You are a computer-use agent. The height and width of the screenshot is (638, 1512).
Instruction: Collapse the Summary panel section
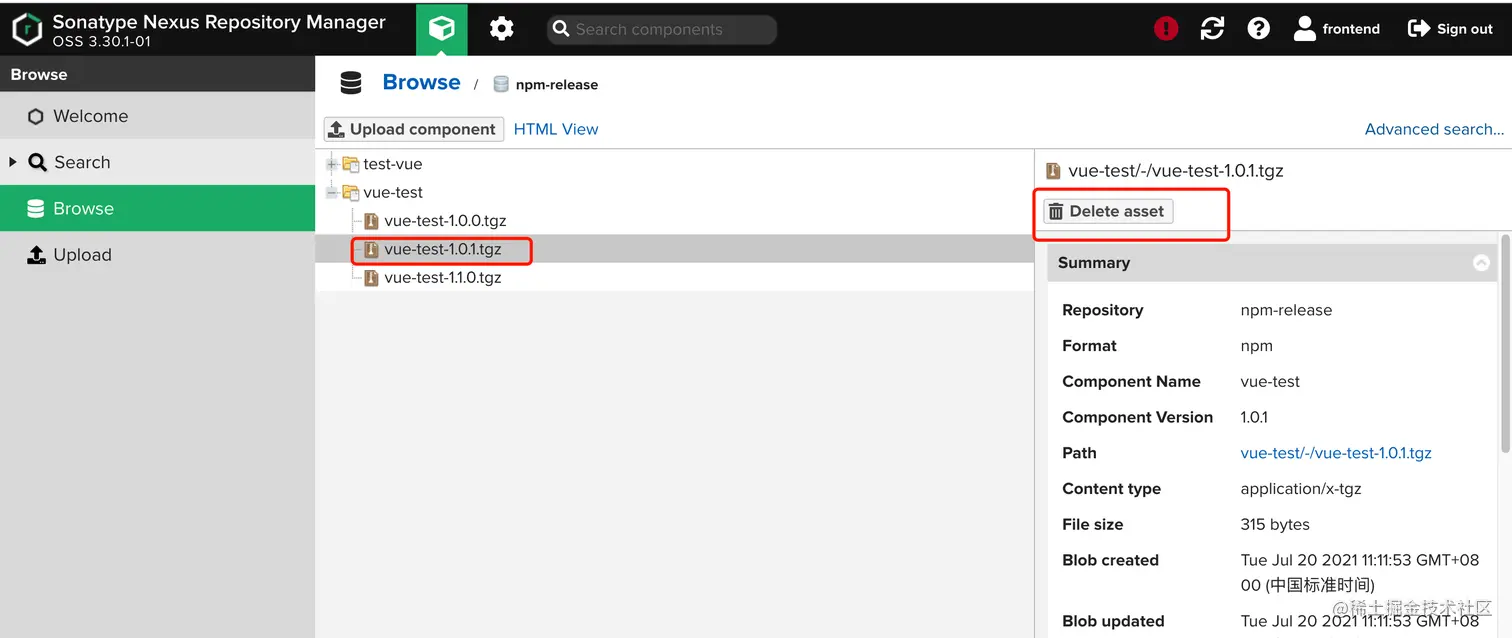click(x=1481, y=263)
